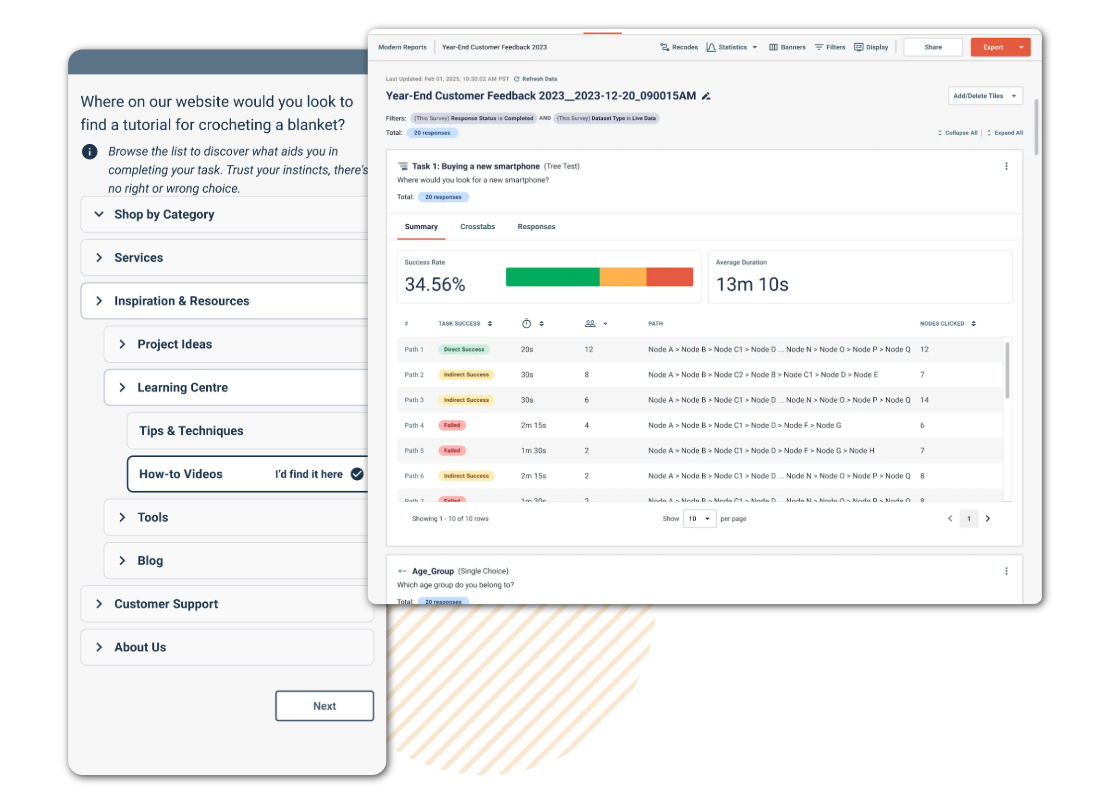This screenshot has height=800, width=1100.
Task: Click the green segment of success rate bar
Action: click(552, 277)
